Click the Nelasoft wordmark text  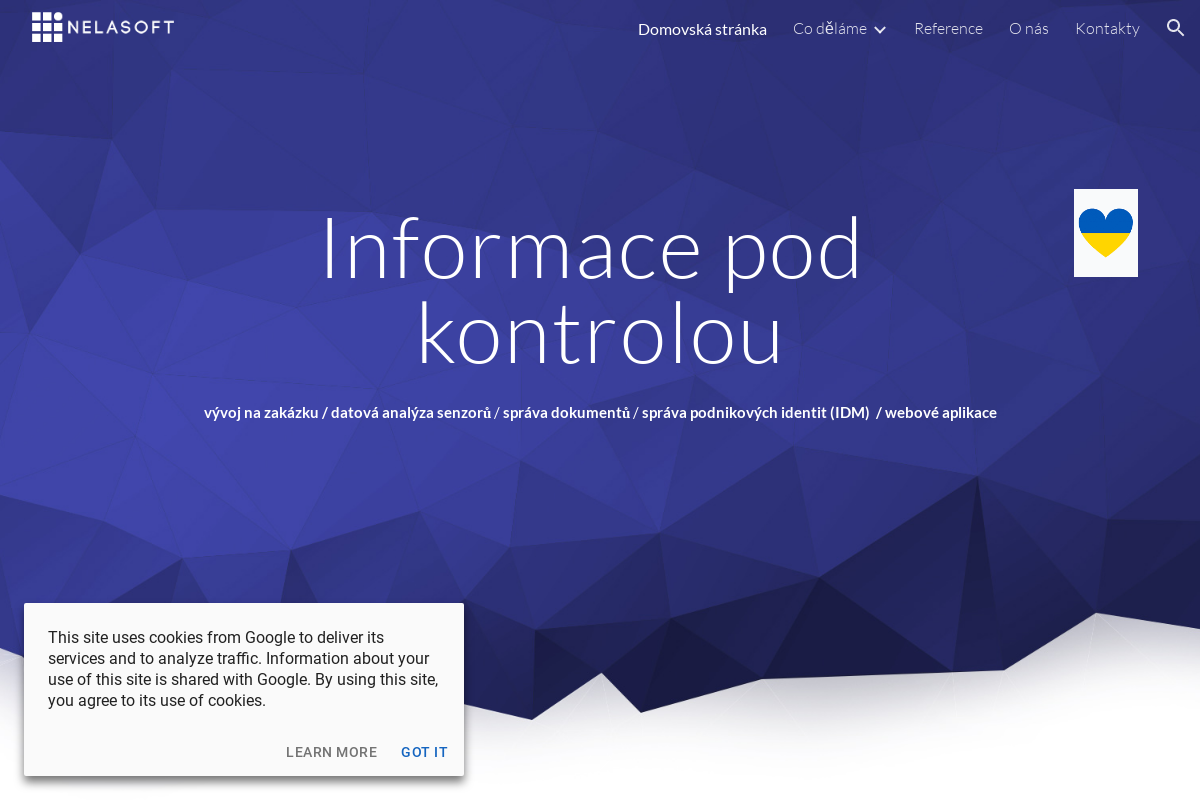pos(120,27)
